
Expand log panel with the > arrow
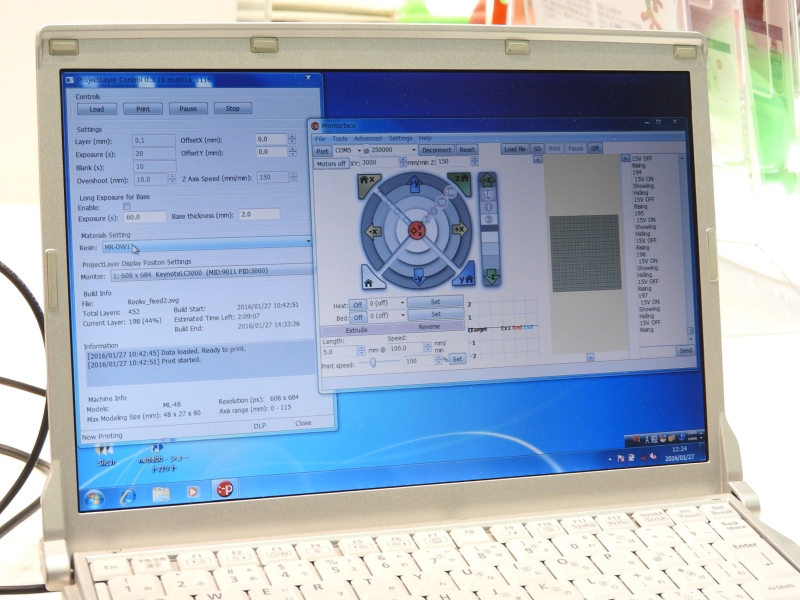pos(626,159)
